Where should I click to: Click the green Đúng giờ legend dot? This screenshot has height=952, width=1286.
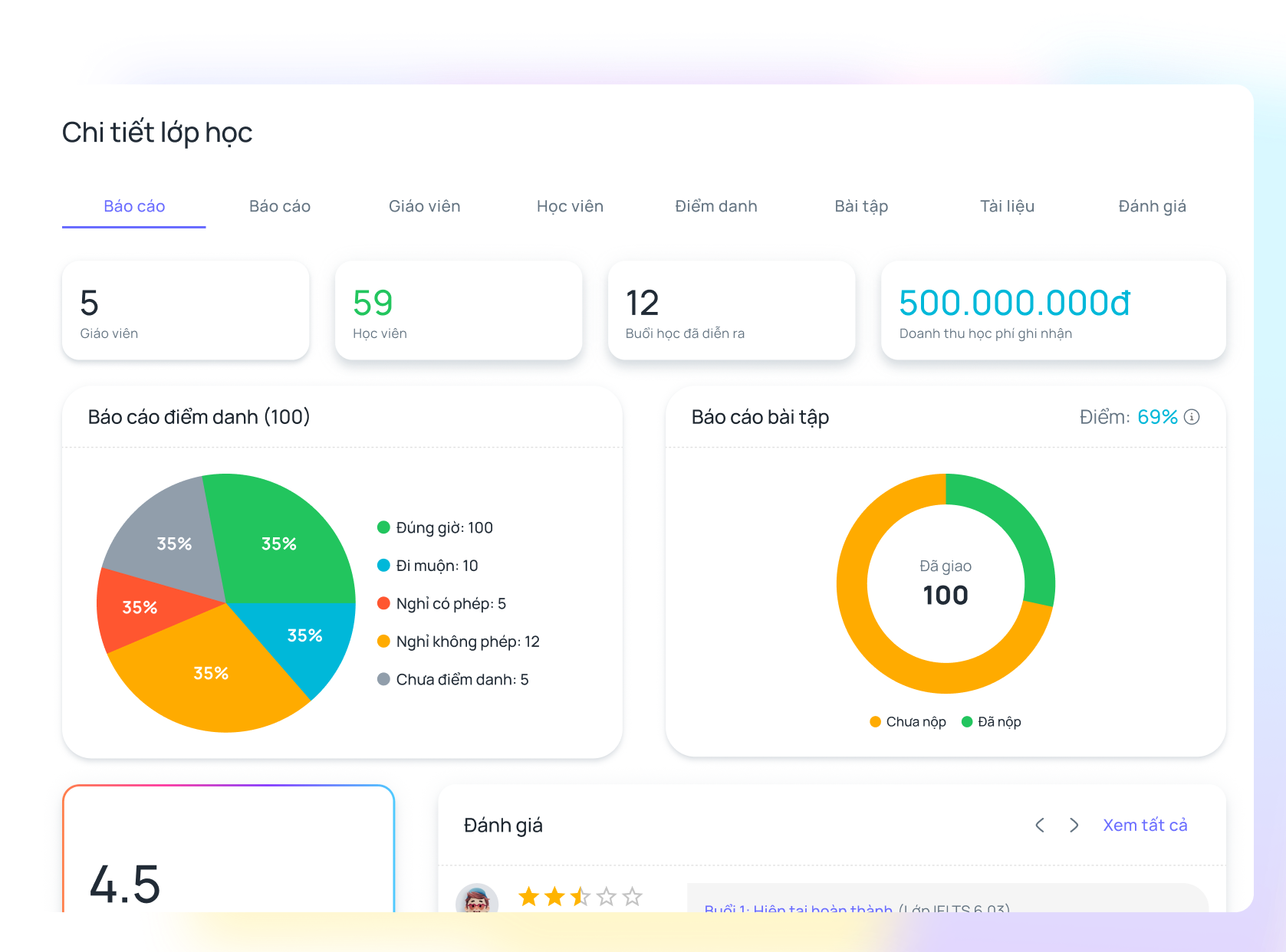[x=382, y=527]
